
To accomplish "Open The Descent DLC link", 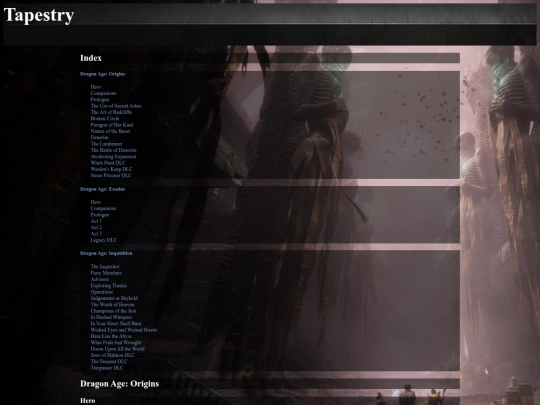I will (109, 362).
